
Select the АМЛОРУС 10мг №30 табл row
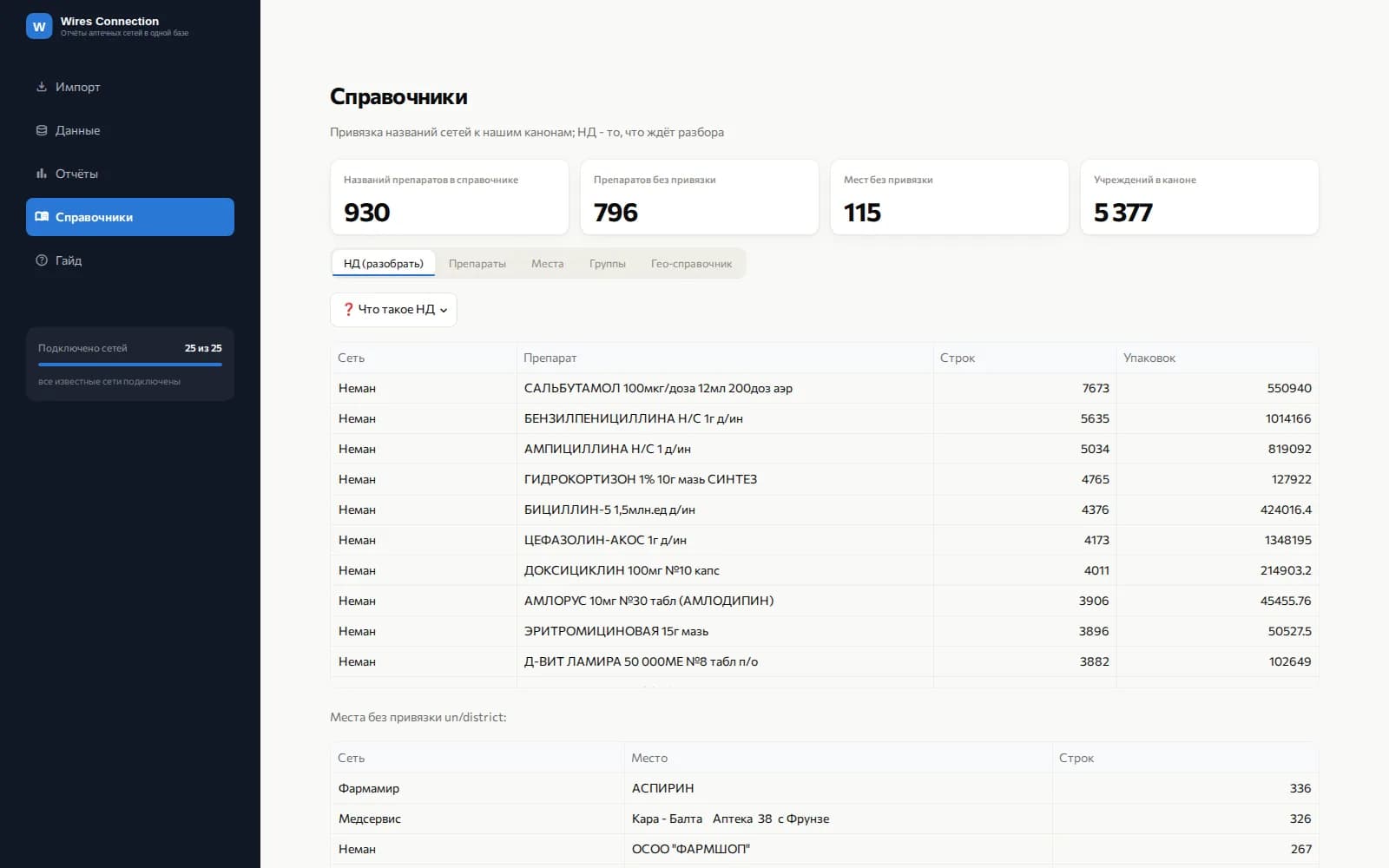coord(824,601)
